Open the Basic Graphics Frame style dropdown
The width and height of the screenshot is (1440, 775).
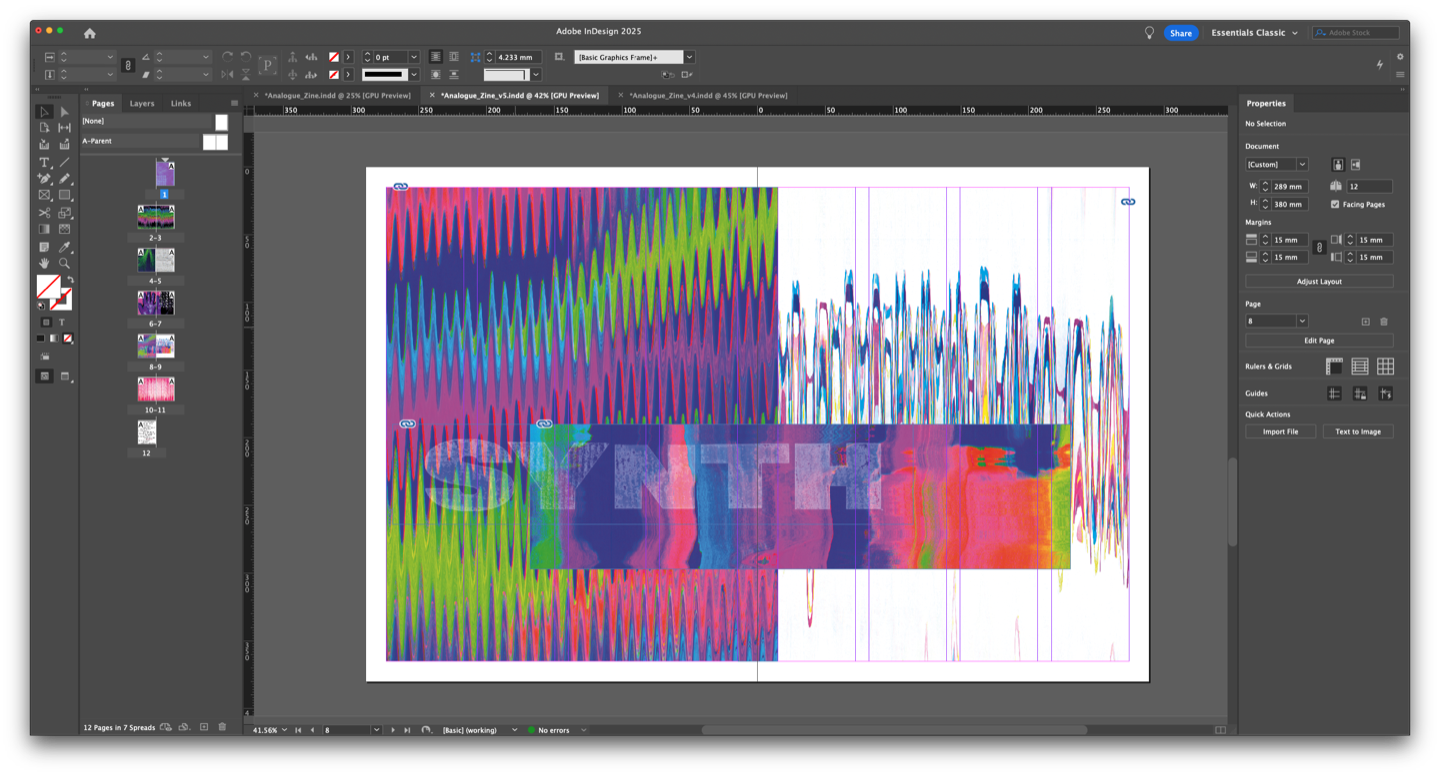[689, 57]
